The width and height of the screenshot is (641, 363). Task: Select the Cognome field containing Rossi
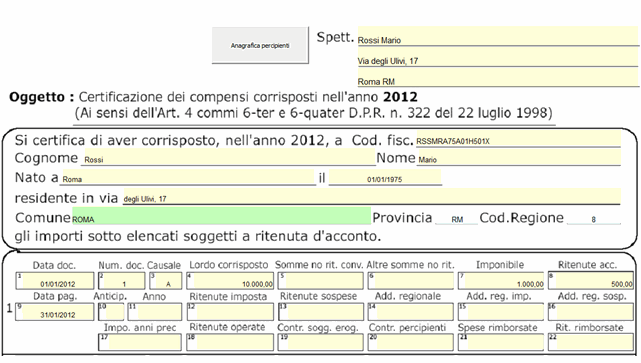pos(228,157)
